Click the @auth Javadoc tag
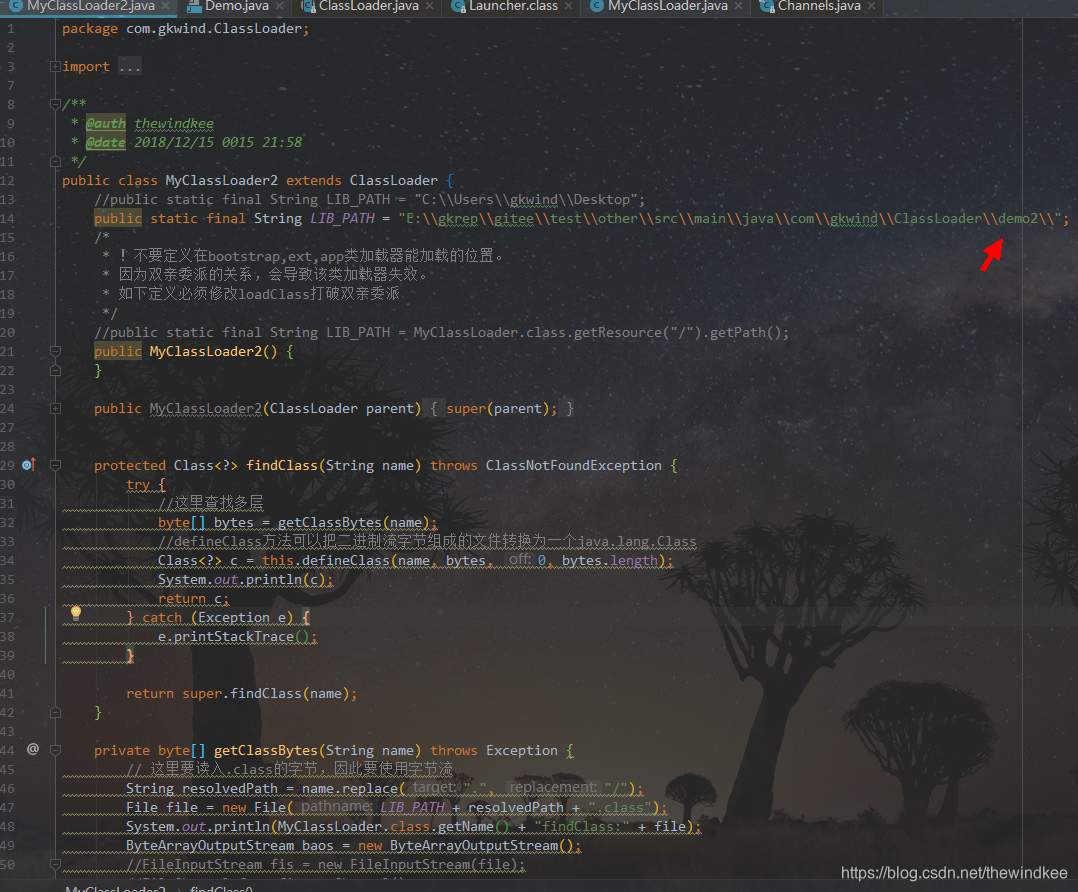1078x892 pixels. coord(105,124)
